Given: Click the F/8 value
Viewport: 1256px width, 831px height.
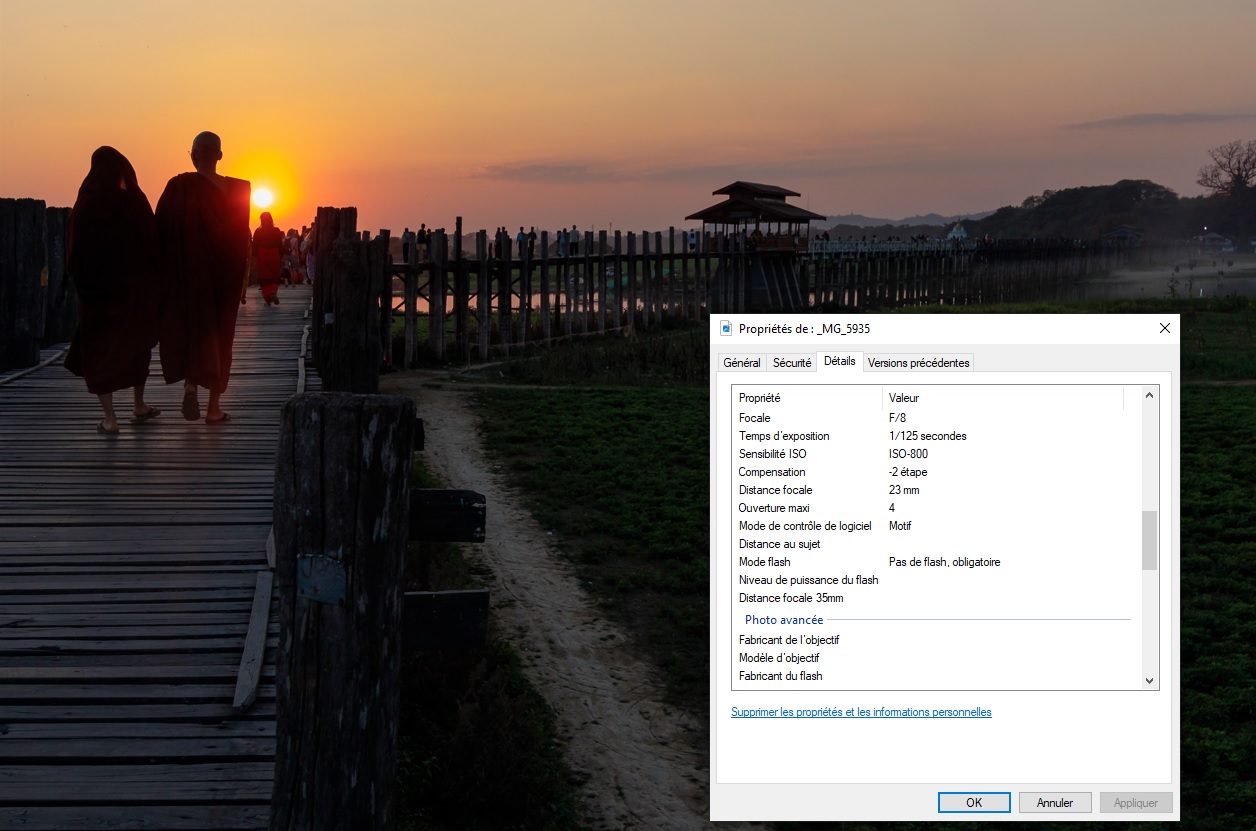Looking at the screenshot, I should (898, 418).
